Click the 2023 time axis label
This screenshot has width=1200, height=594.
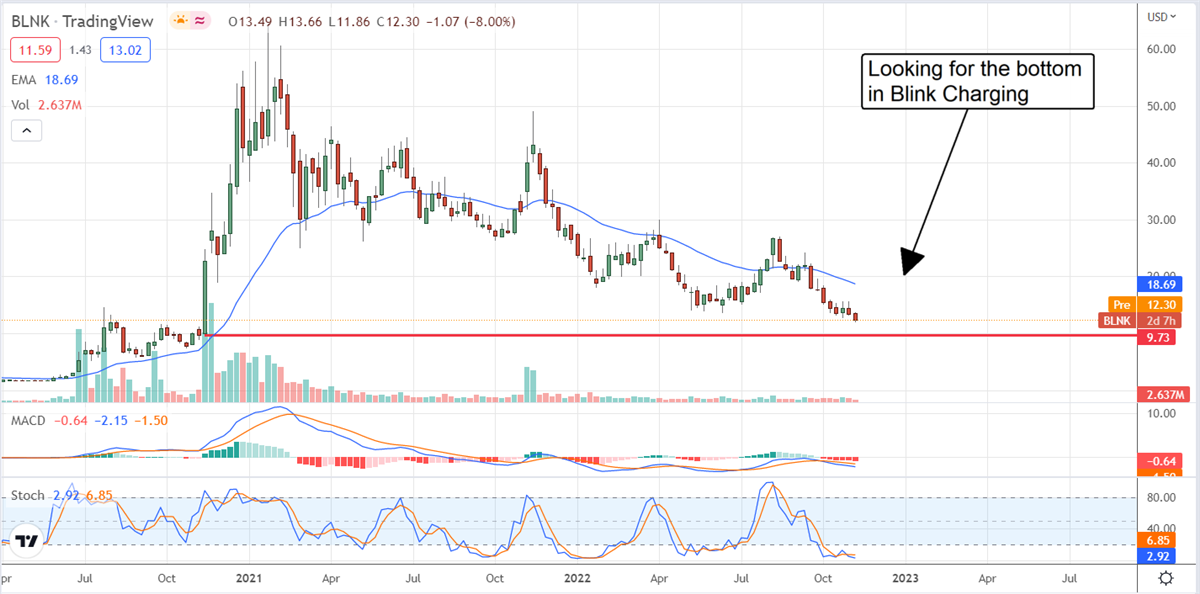904,578
